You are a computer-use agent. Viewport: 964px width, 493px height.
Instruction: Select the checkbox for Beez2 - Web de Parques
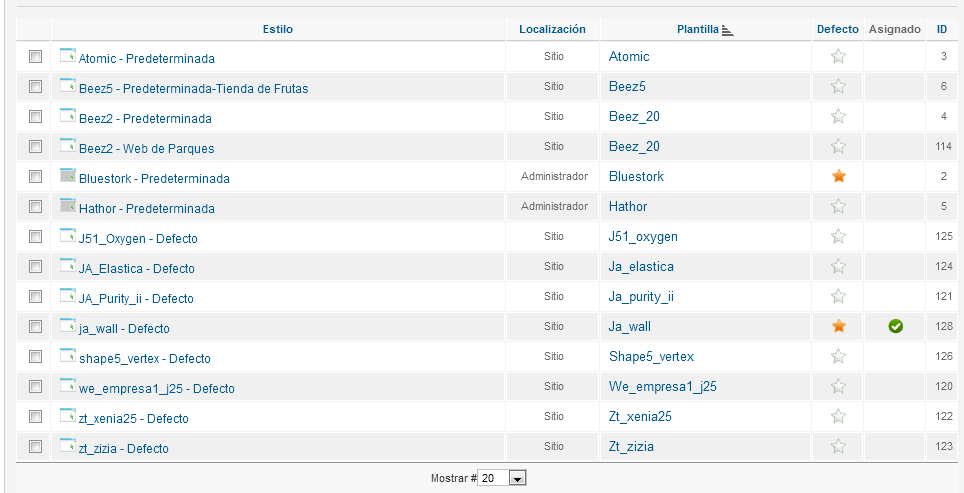36,146
